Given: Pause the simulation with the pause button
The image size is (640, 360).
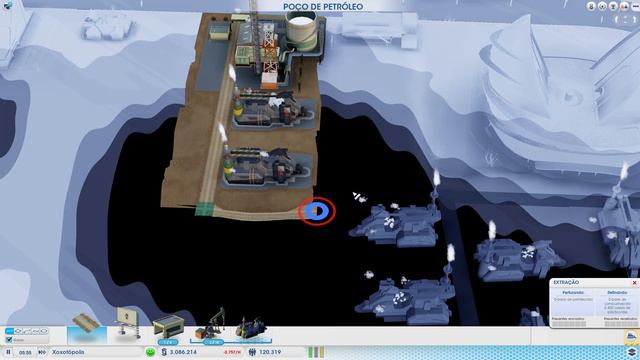Looking at the screenshot, I should pyautogui.click(x=8, y=352).
